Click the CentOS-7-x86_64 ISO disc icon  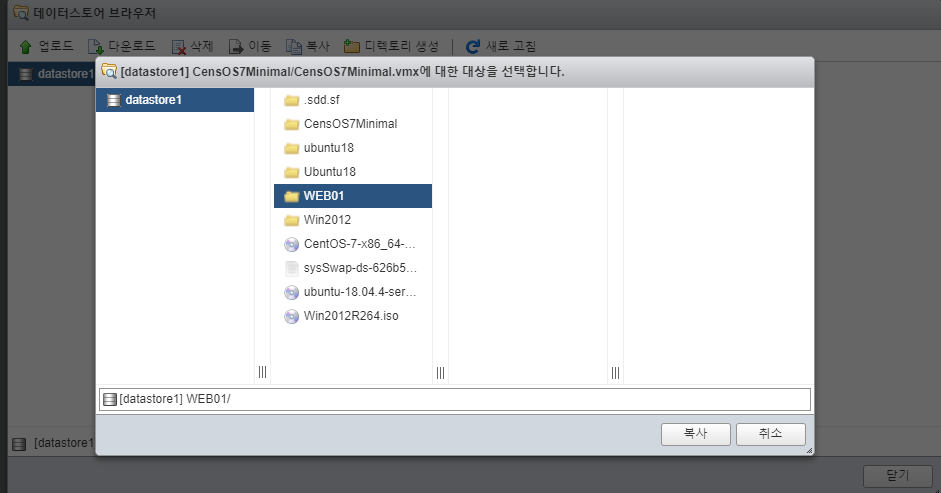292,244
